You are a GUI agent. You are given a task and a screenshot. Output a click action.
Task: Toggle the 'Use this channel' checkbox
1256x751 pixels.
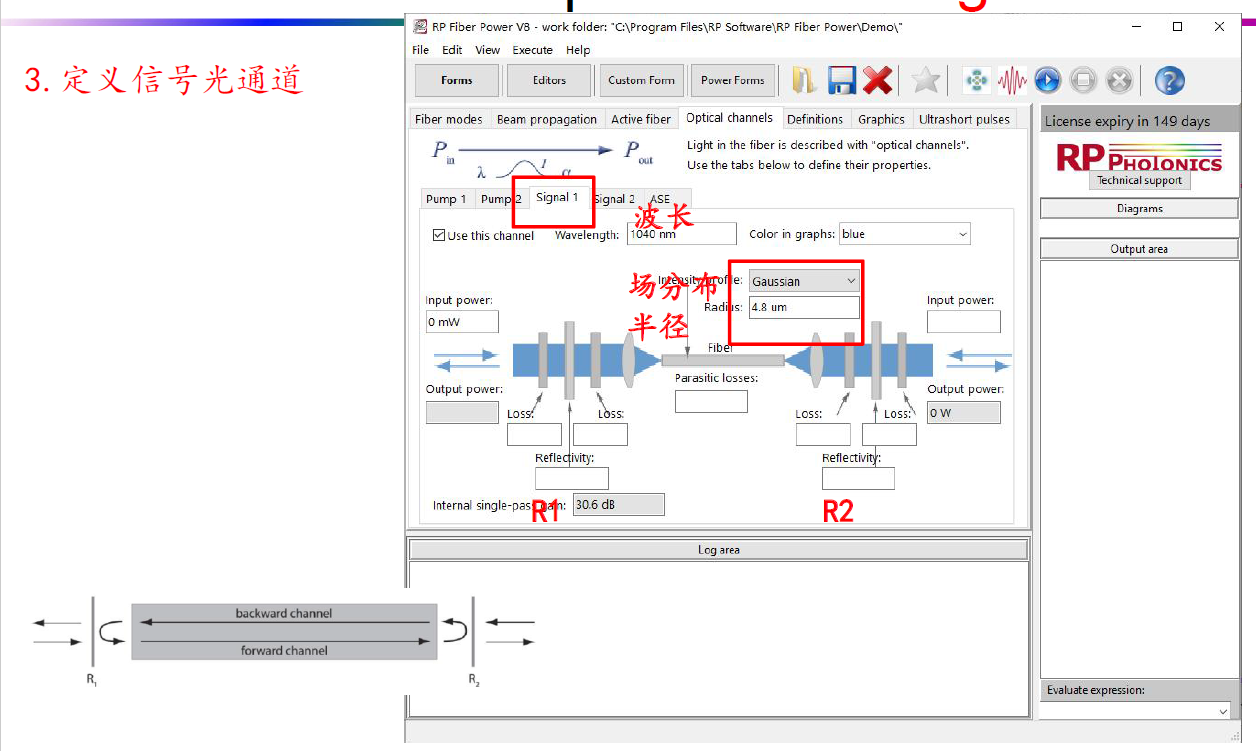(x=438, y=235)
